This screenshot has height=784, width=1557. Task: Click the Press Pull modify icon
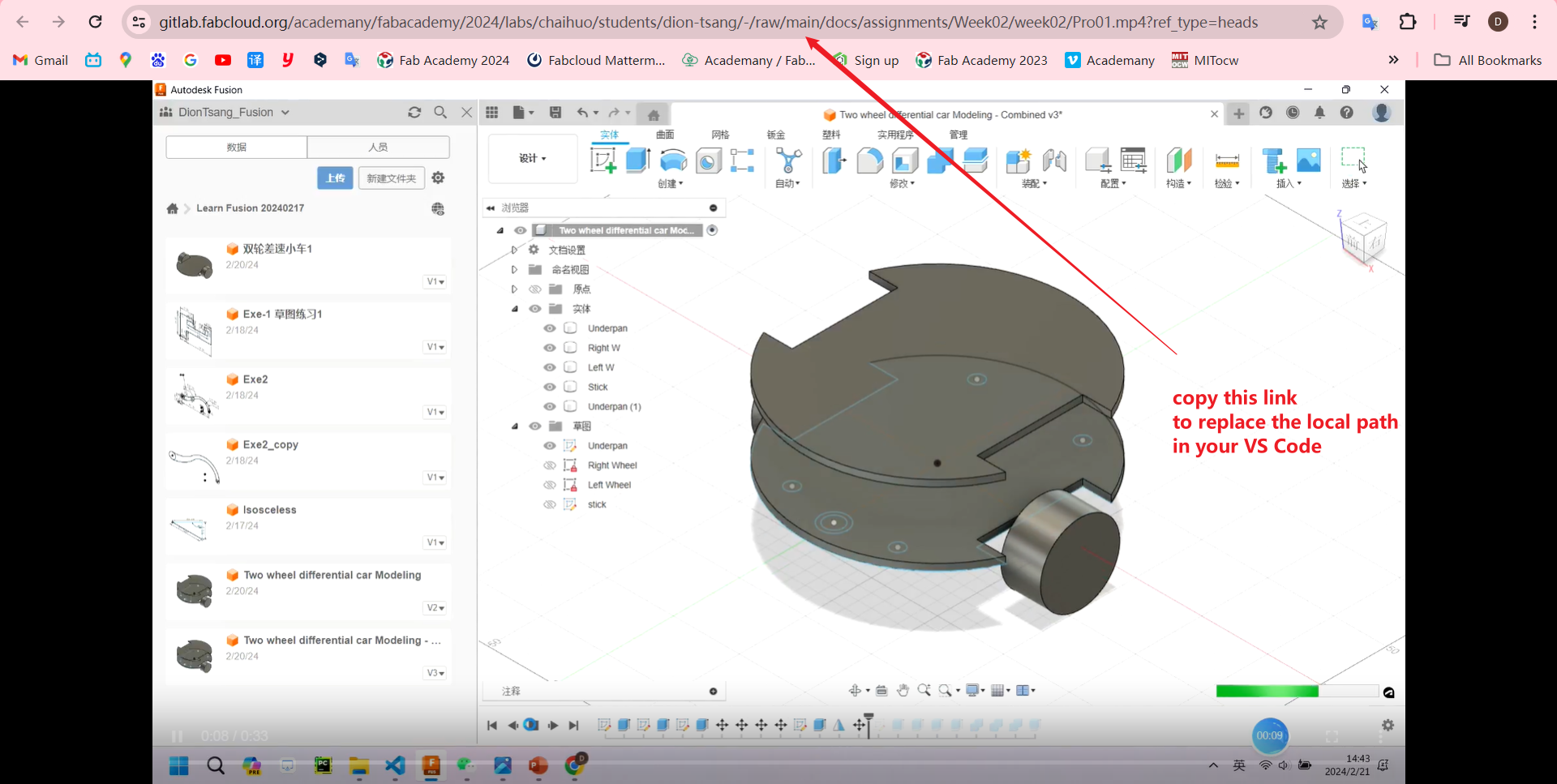click(834, 161)
